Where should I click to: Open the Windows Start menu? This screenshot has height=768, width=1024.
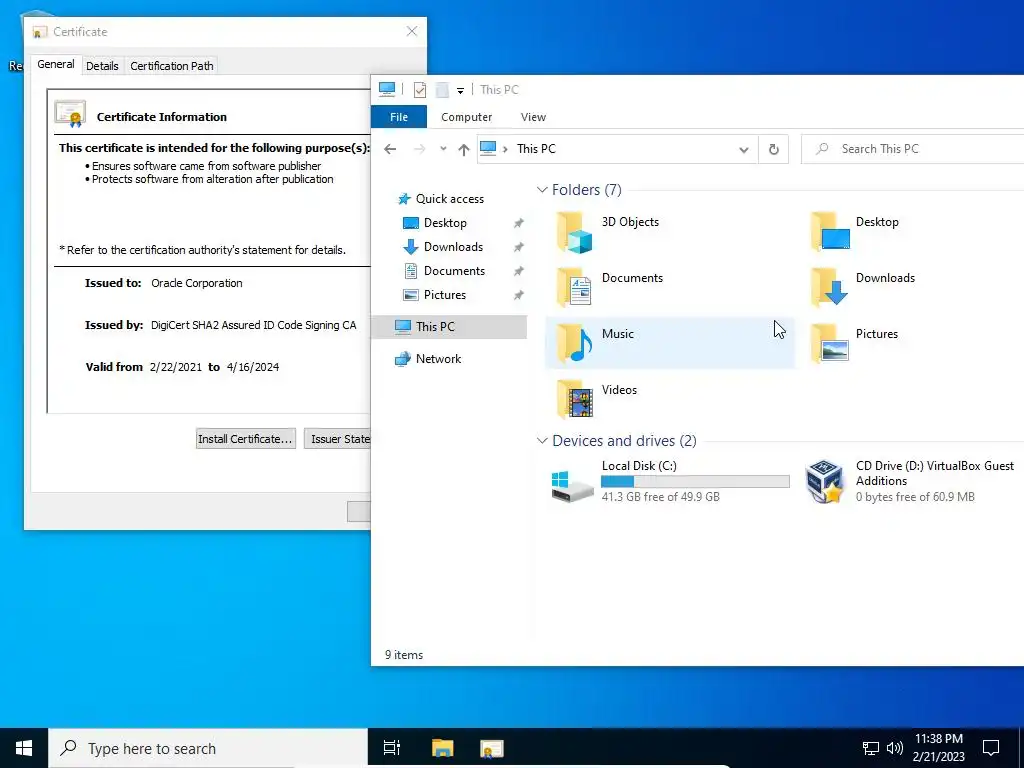(24, 748)
